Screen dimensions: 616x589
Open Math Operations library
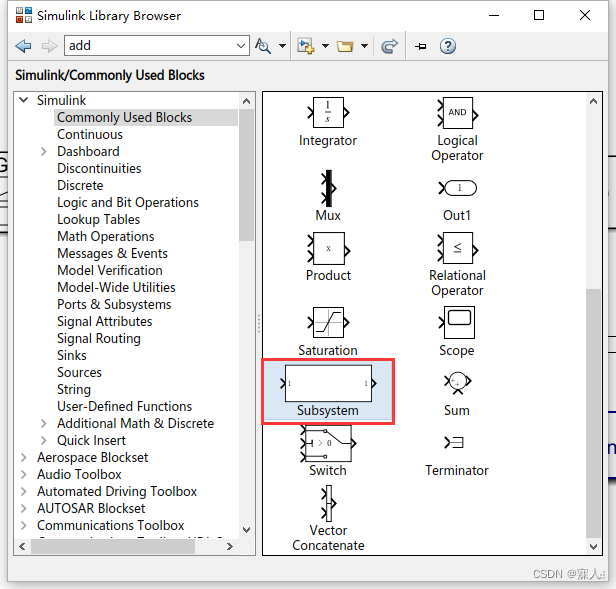click(106, 236)
